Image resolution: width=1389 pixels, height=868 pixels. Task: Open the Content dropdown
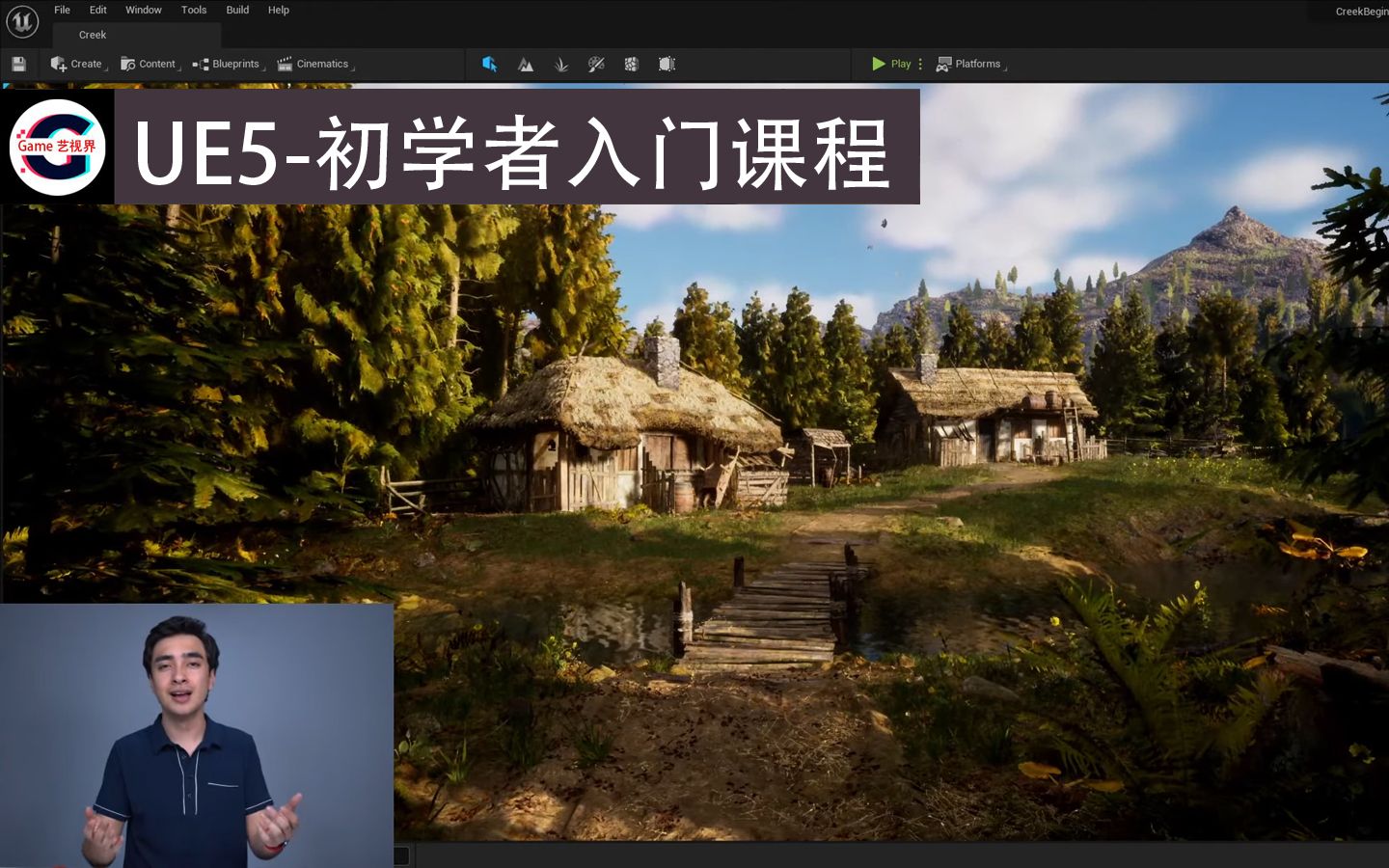pos(150,64)
